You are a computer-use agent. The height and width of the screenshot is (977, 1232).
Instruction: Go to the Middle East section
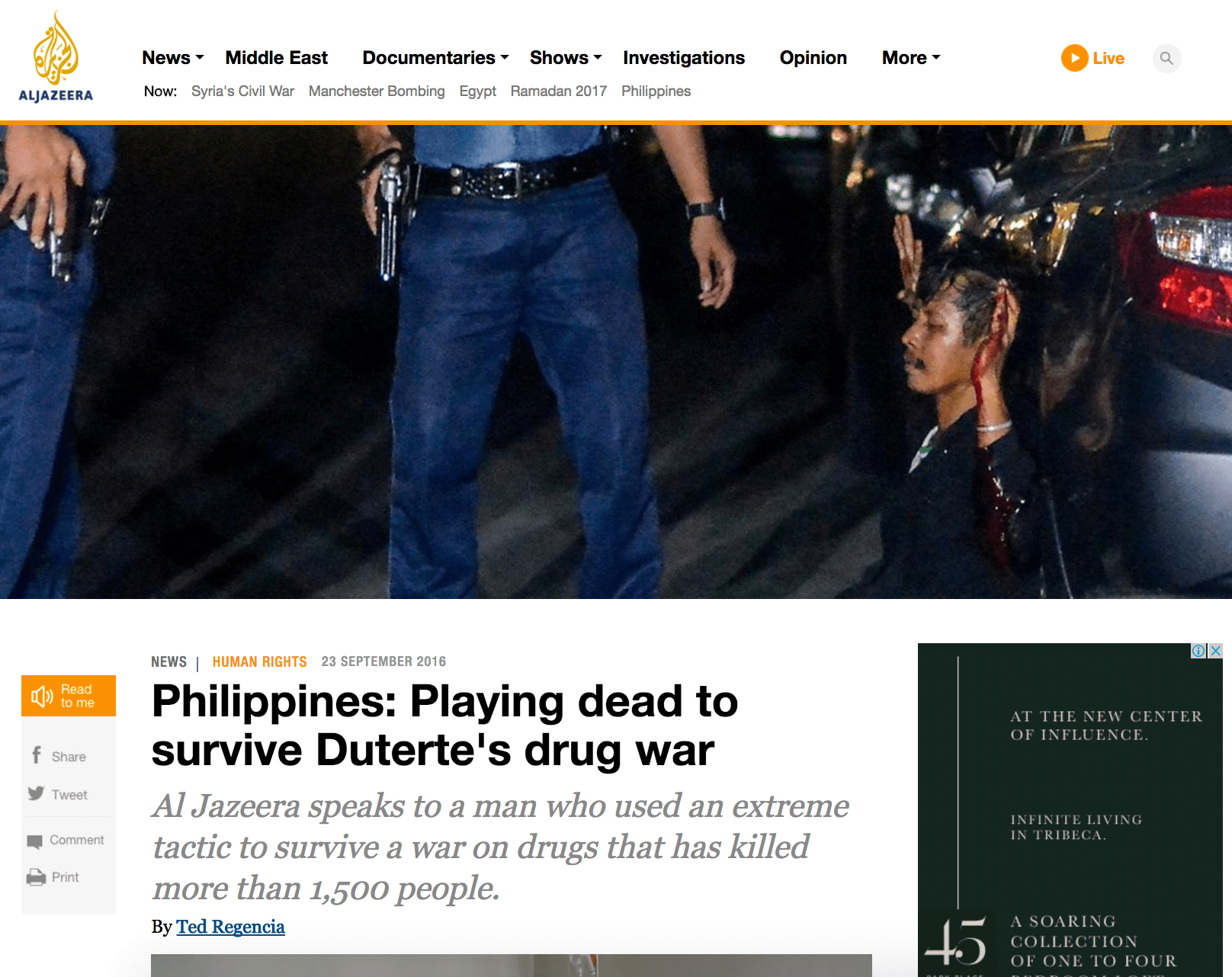click(x=277, y=58)
